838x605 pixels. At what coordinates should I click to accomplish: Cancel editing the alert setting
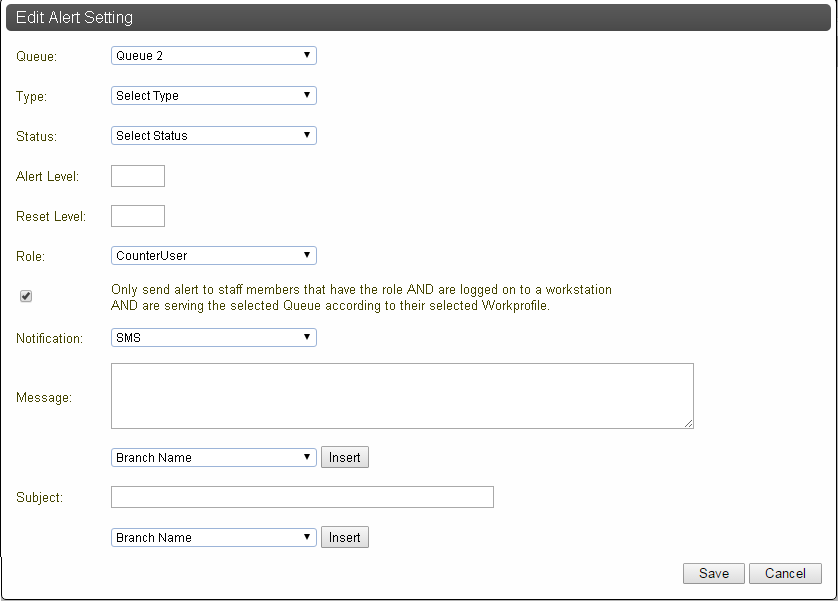coord(785,573)
